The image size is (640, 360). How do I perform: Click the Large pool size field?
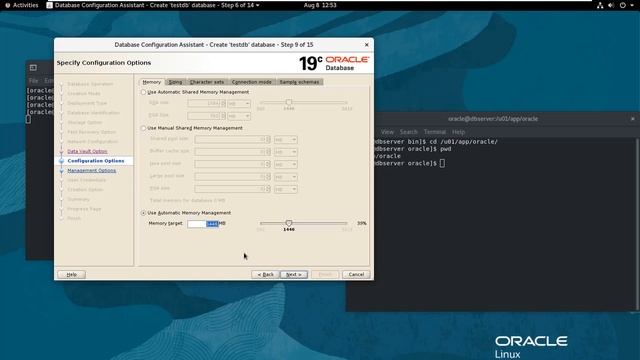click(x=230, y=177)
